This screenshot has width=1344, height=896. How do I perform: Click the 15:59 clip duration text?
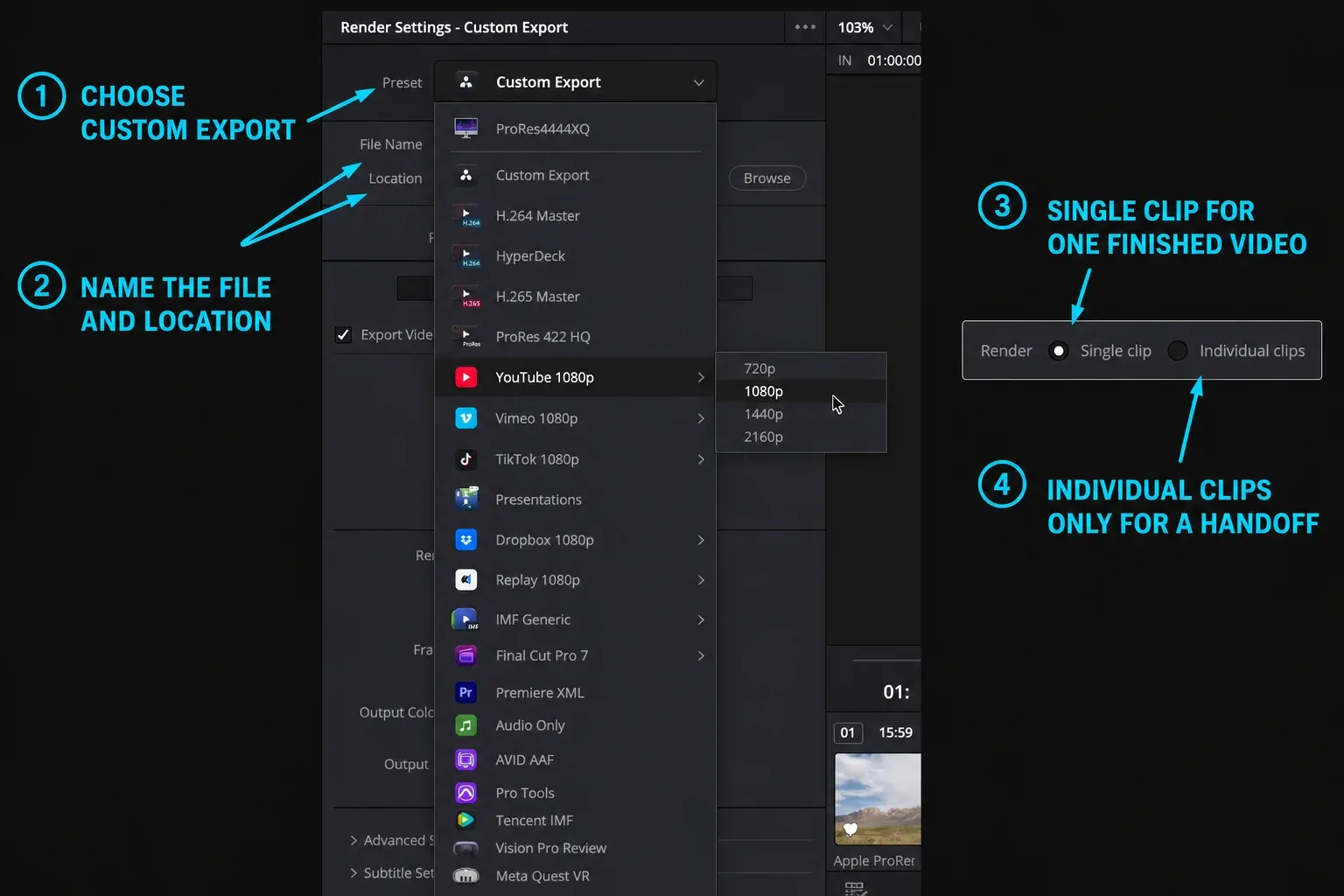coord(895,732)
